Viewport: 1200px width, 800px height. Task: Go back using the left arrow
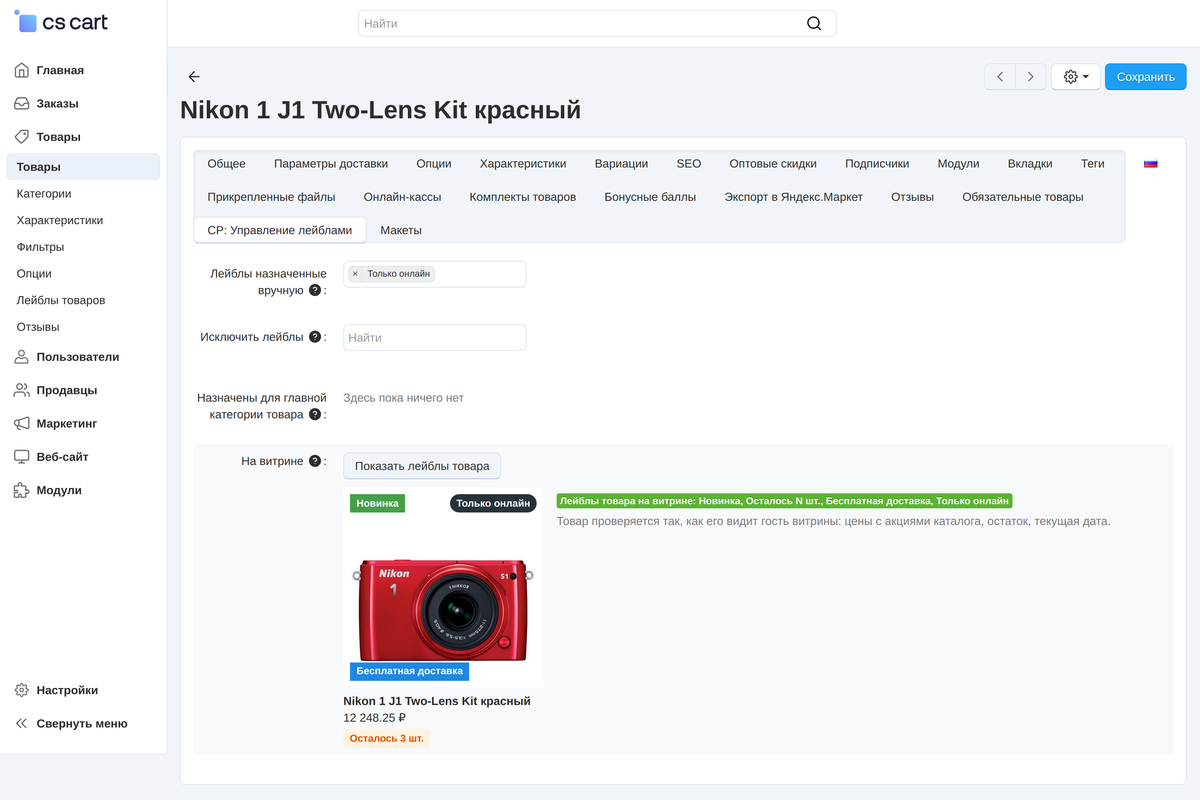click(x=194, y=77)
